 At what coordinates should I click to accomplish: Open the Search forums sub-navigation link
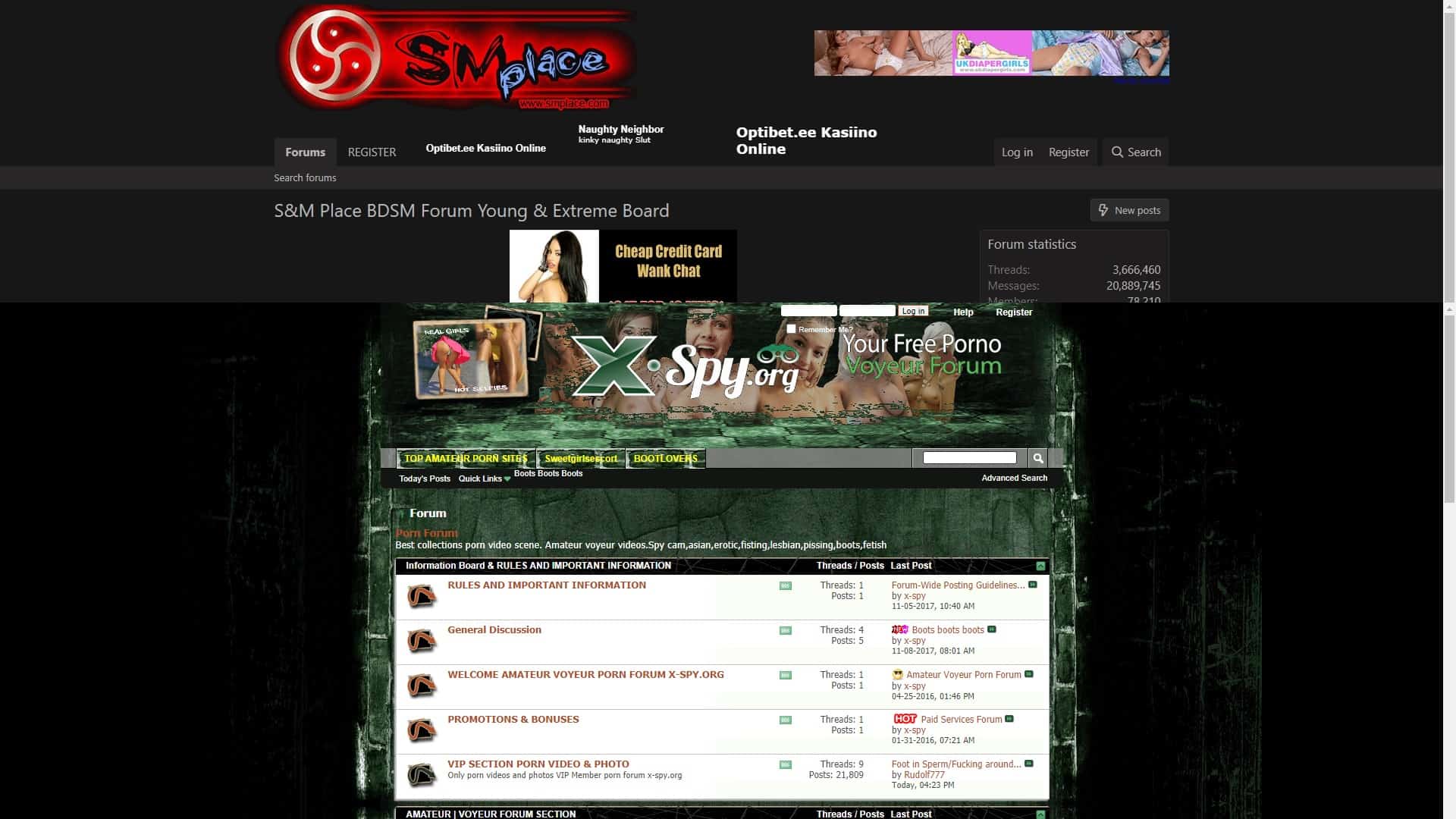(x=305, y=177)
